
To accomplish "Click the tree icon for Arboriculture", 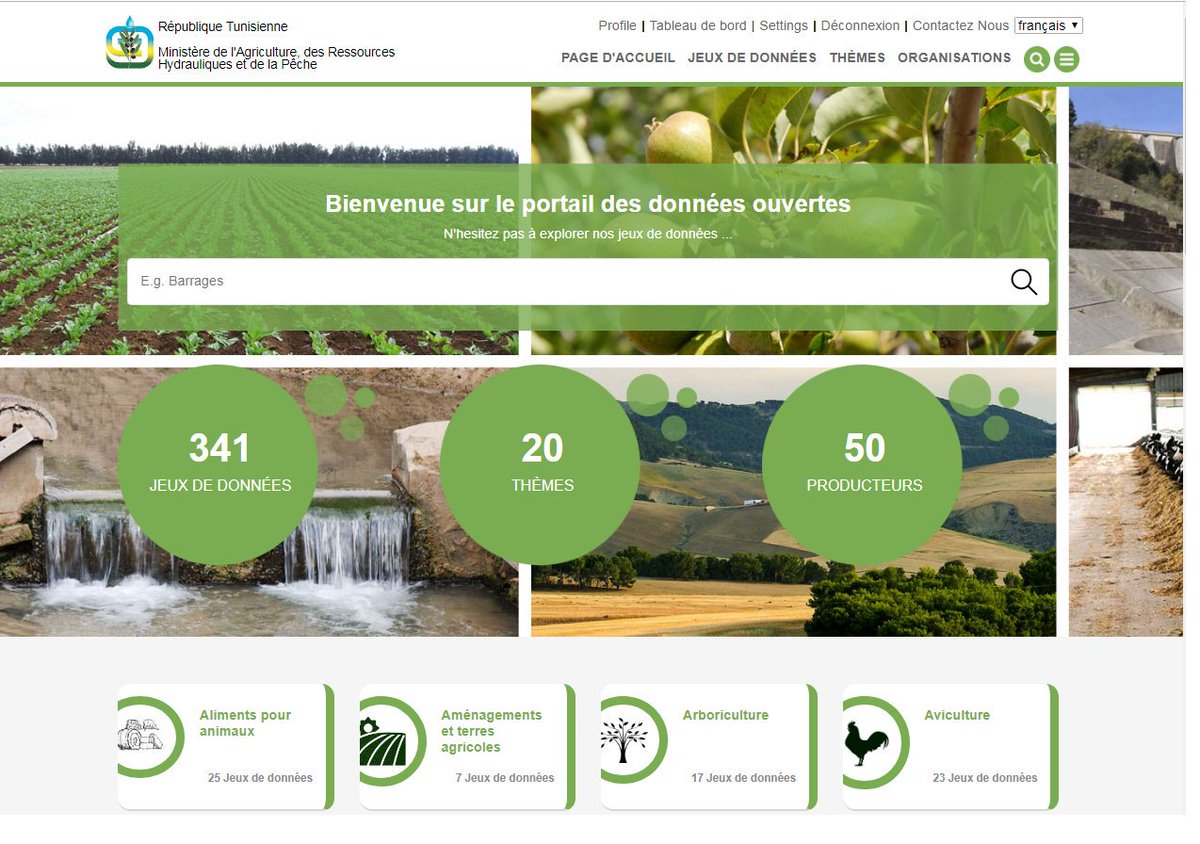I will (x=624, y=740).
